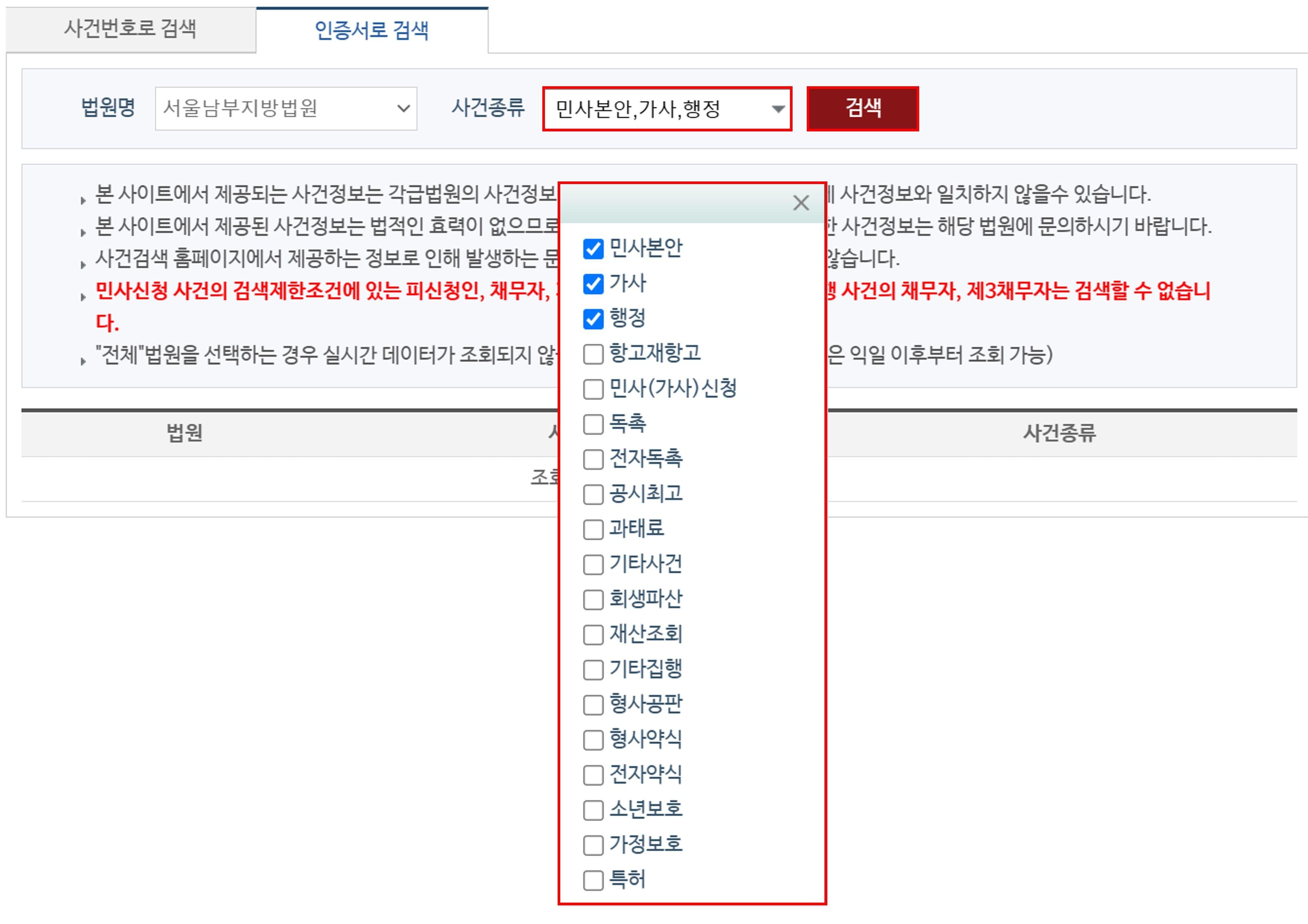1308x924 pixels.
Task: Check the 독촉 checkbox
Action: tap(593, 424)
